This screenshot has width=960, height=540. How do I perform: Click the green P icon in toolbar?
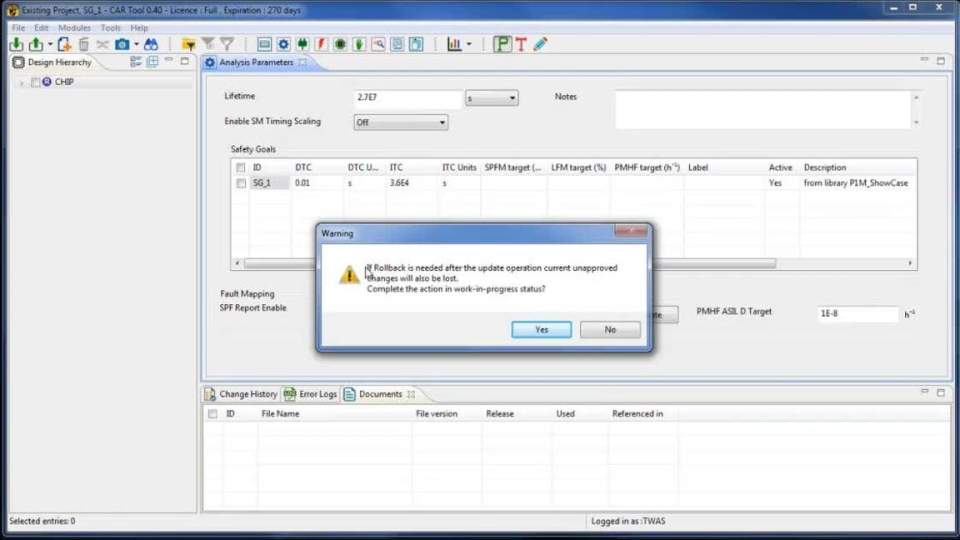pos(502,45)
